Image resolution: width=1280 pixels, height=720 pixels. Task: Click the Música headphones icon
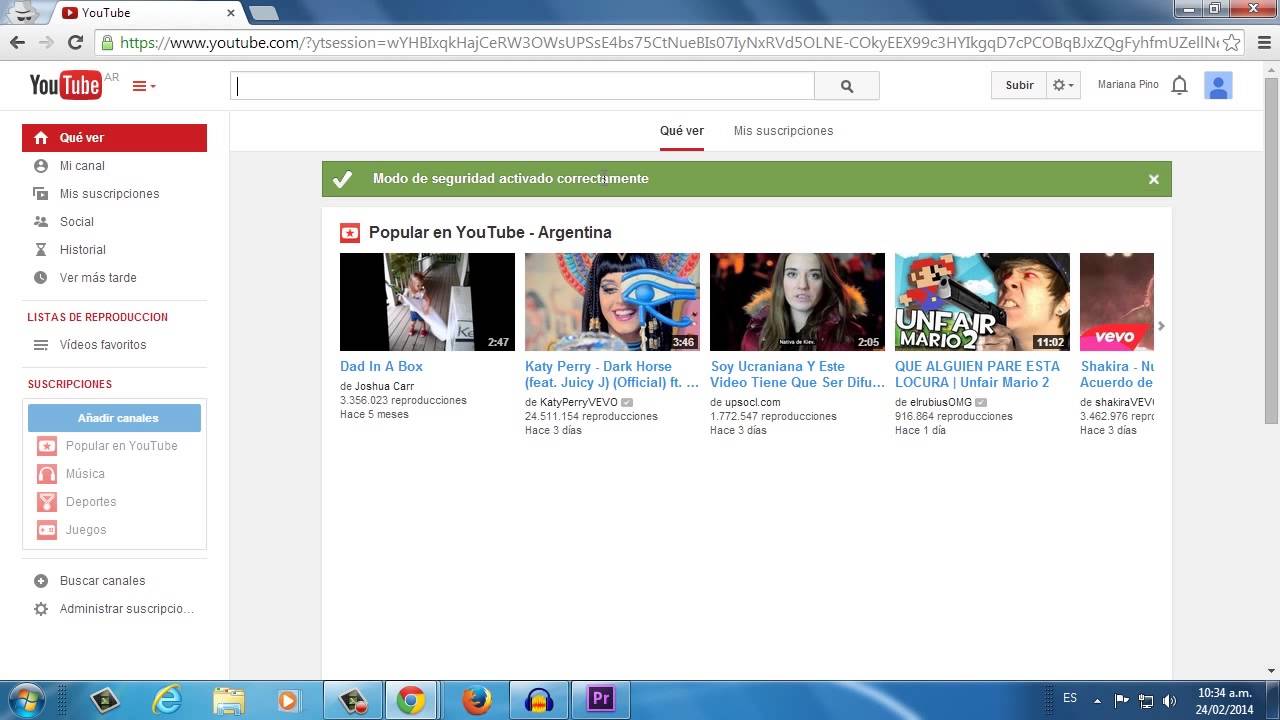(x=47, y=474)
